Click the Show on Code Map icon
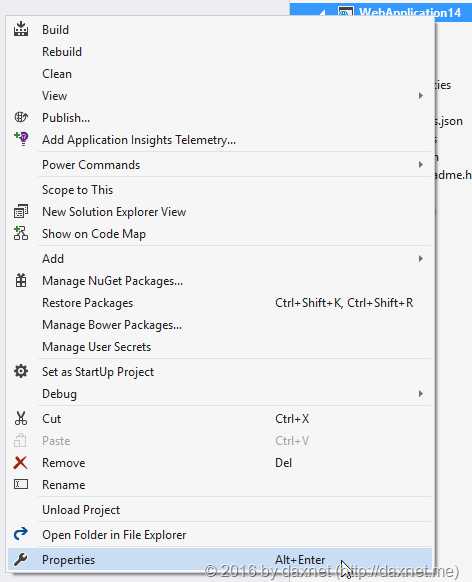Screen dimensions: 472x582 [x=21, y=233]
